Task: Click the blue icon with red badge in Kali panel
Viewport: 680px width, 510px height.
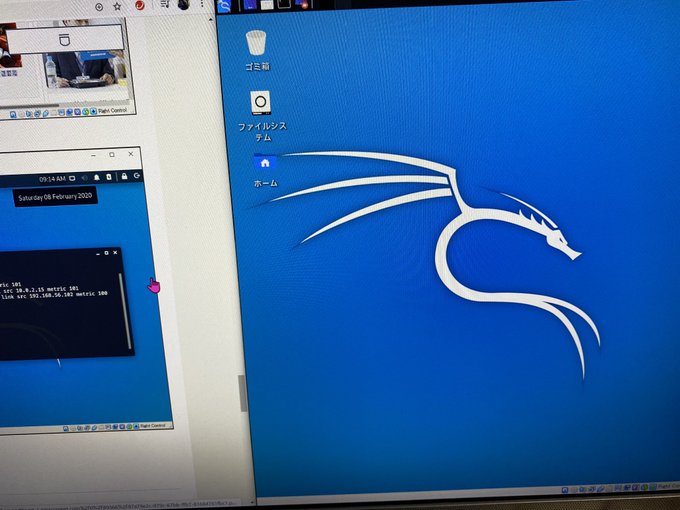Action: coord(302,4)
